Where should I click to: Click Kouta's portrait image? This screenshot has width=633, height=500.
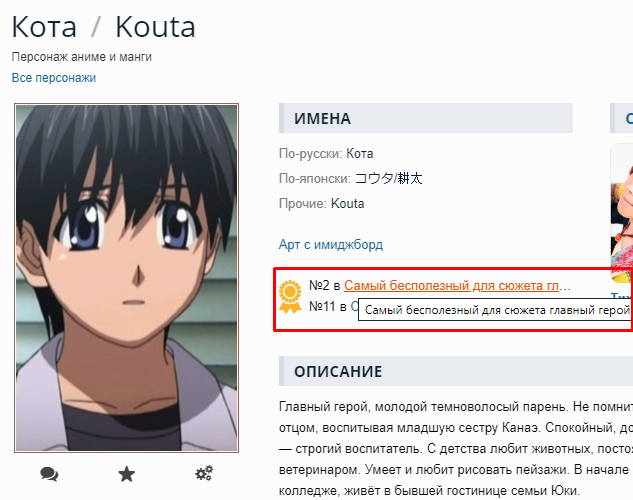click(126, 278)
